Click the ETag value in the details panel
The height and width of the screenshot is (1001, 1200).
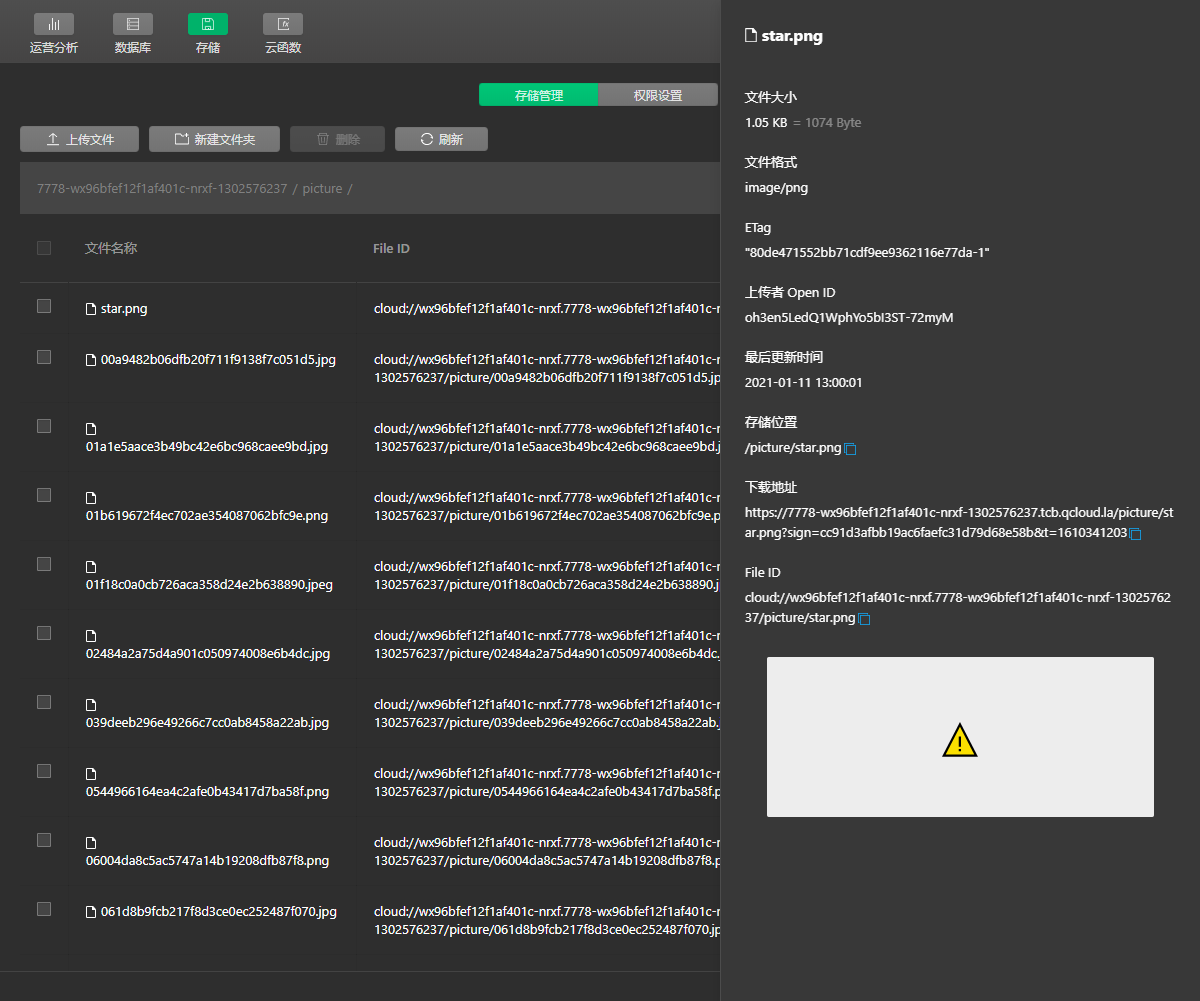coord(867,253)
